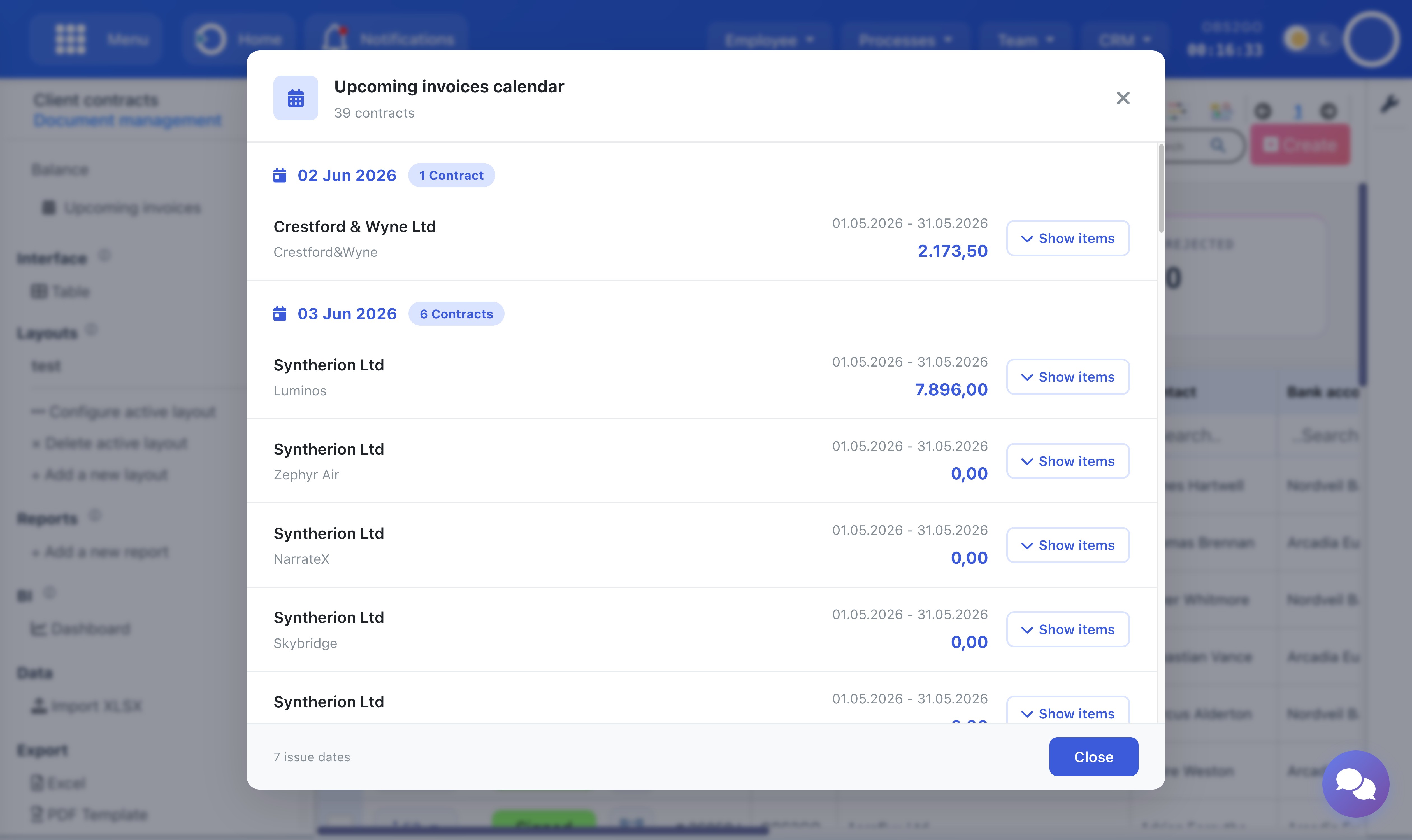Screen dimensions: 1412x840
Task: Click calendar icon beside 02 Jun 2026
Action: point(280,175)
